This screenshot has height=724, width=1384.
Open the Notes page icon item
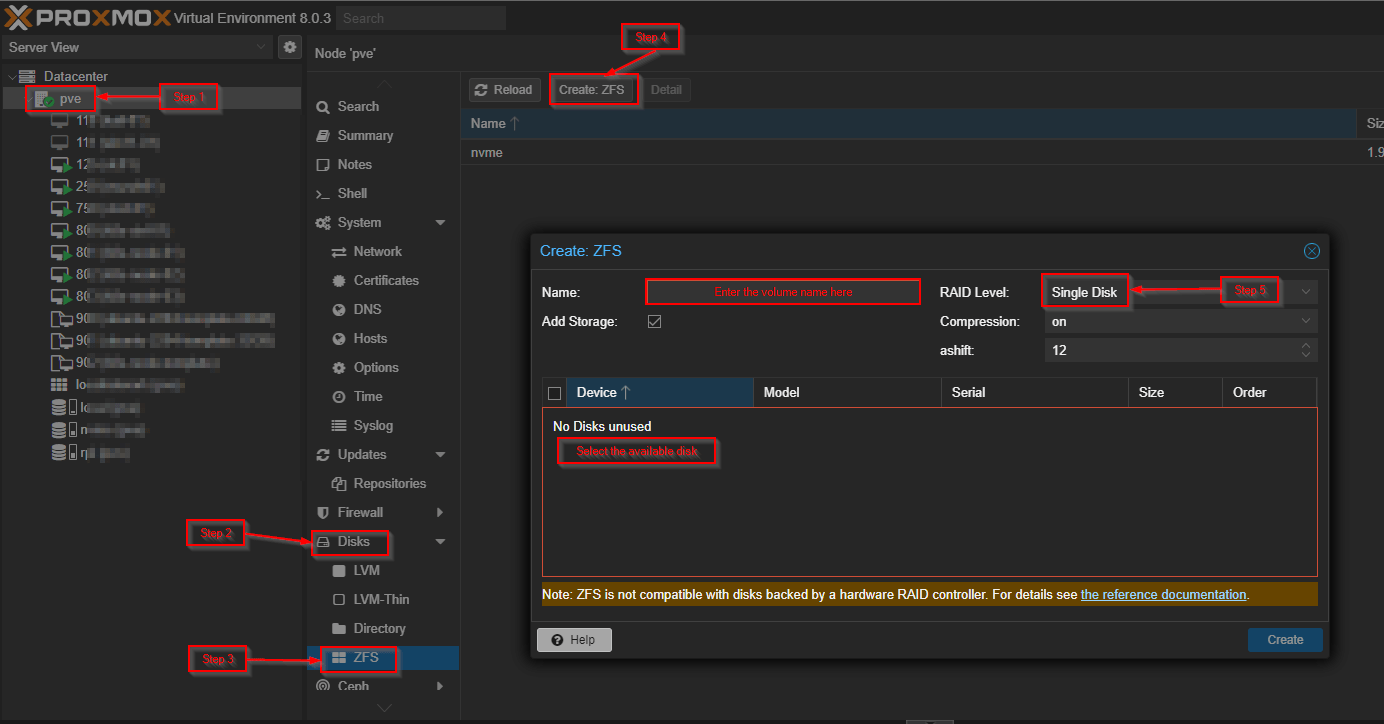(x=344, y=164)
